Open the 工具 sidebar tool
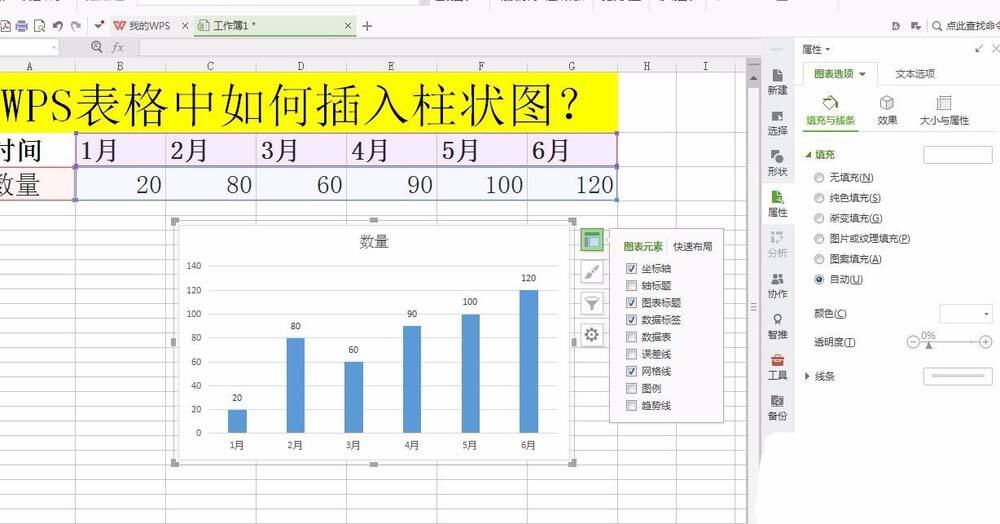The height and width of the screenshot is (524, 1000). click(x=777, y=367)
